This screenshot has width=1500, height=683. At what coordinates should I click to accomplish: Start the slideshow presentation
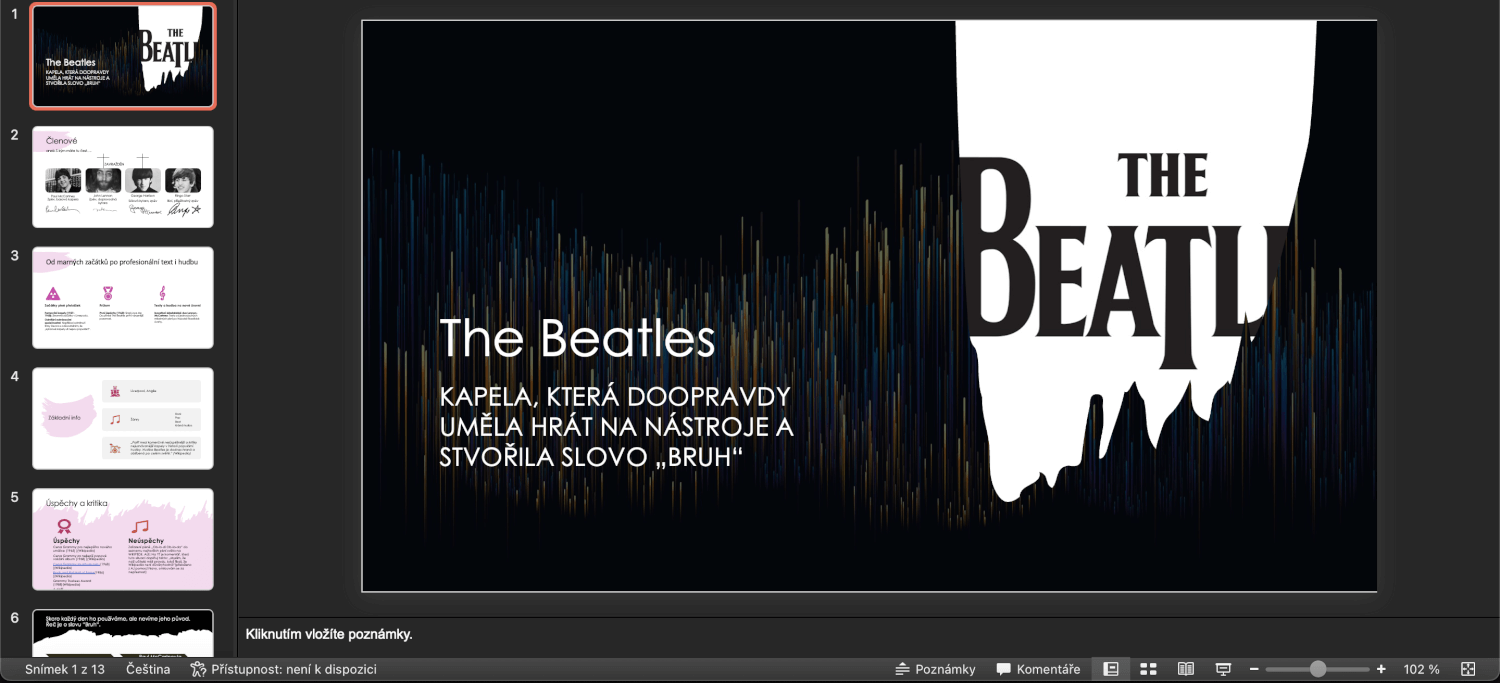click(1222, 669)
